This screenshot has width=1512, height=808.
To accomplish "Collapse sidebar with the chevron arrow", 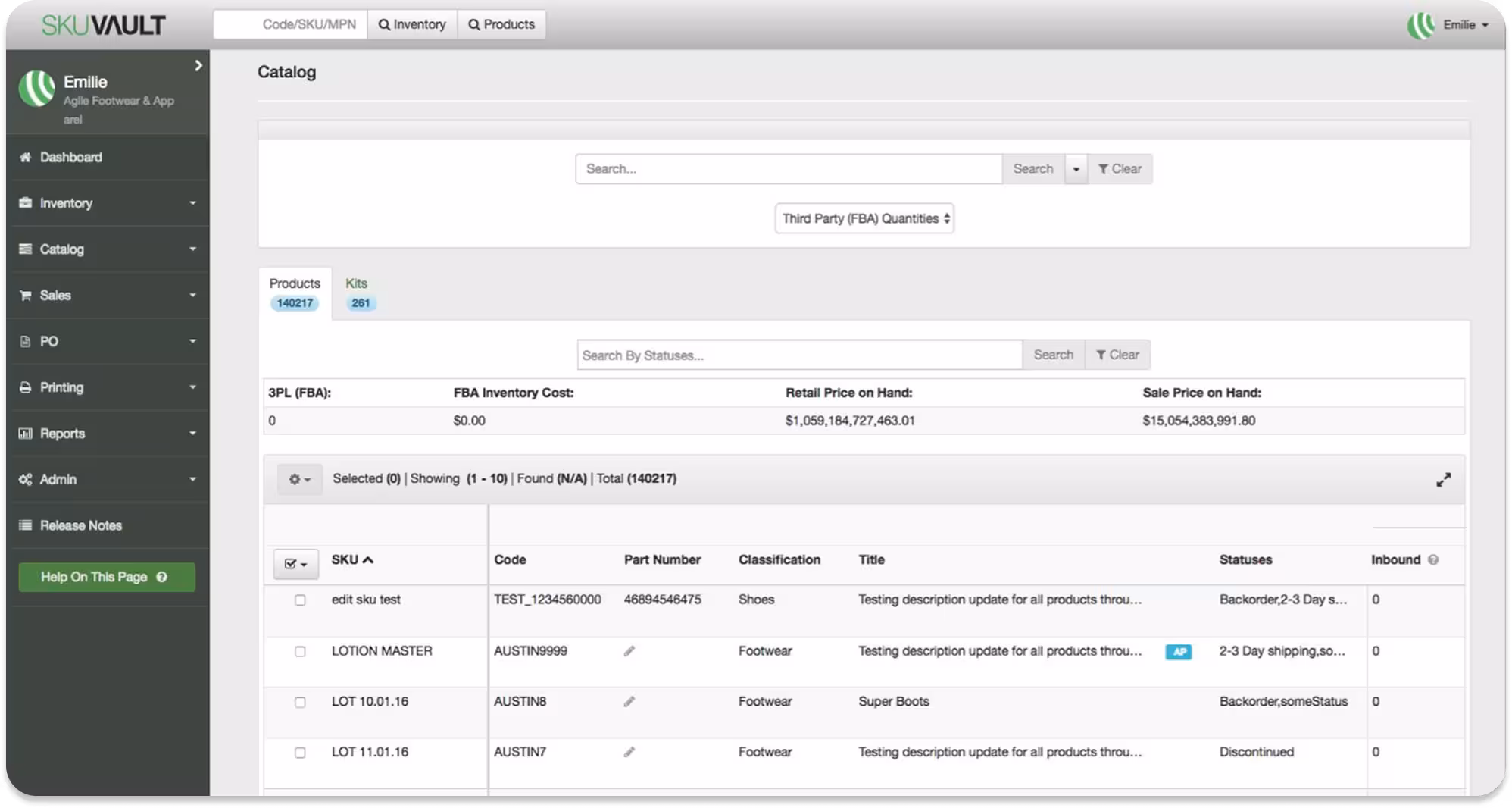I will (198, 66).
